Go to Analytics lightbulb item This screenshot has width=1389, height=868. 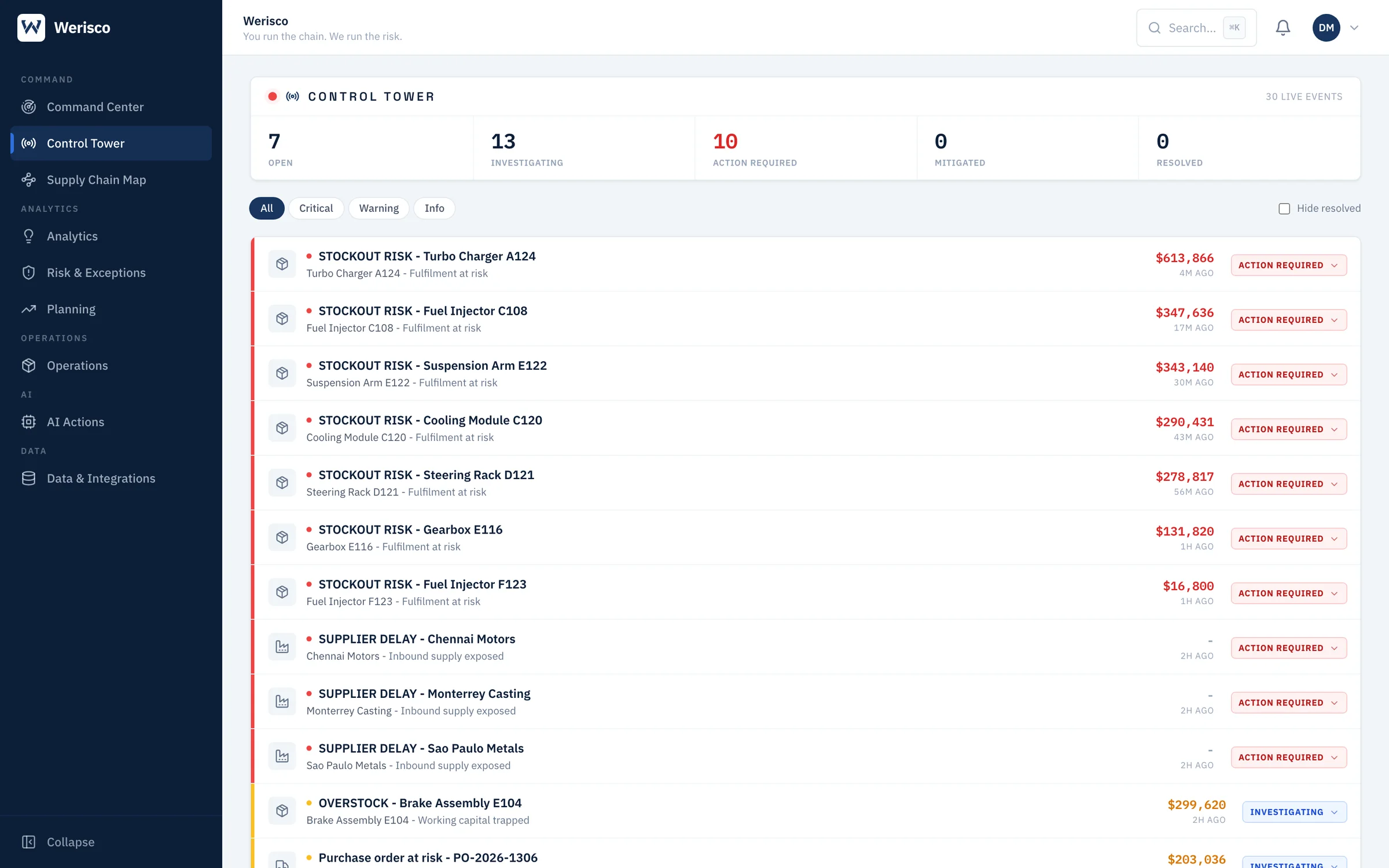tap(111, 236)
